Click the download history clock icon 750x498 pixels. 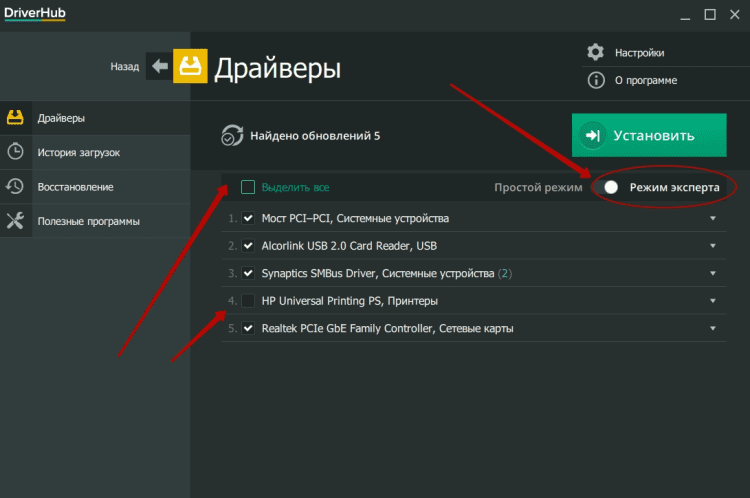[15, 152]
